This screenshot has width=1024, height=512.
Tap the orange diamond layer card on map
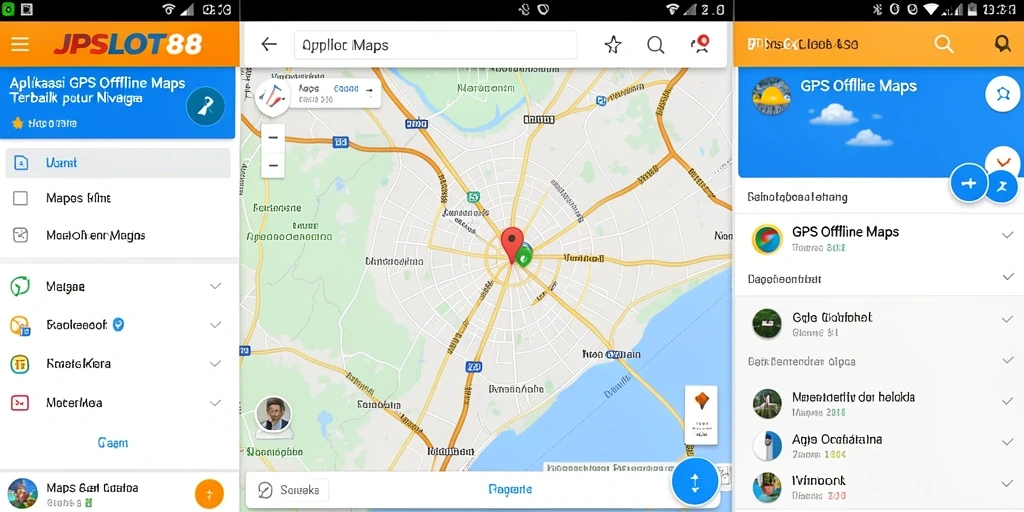(701, 415)
